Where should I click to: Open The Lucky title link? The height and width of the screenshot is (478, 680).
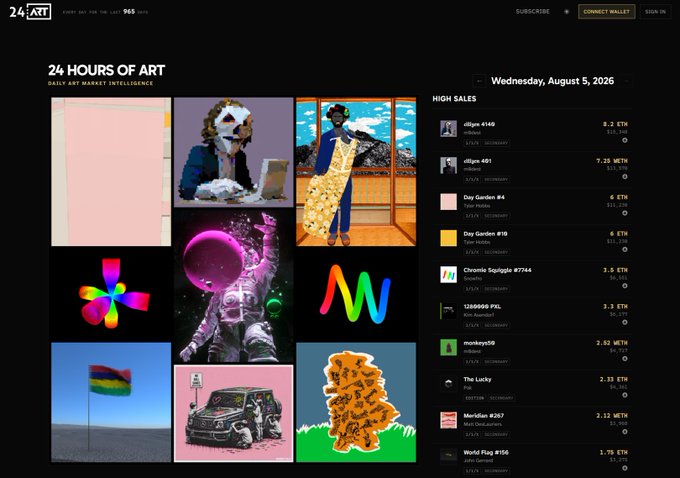(x=477, y=380)
